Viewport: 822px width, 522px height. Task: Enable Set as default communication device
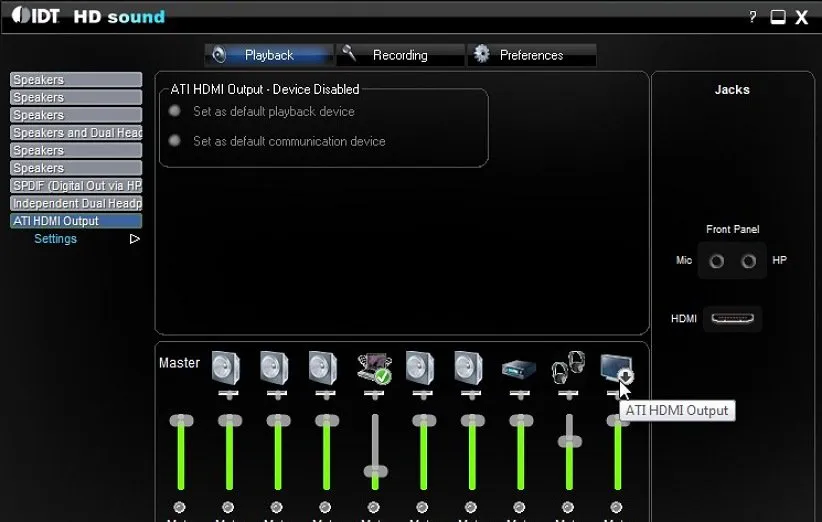pos(175,141)
